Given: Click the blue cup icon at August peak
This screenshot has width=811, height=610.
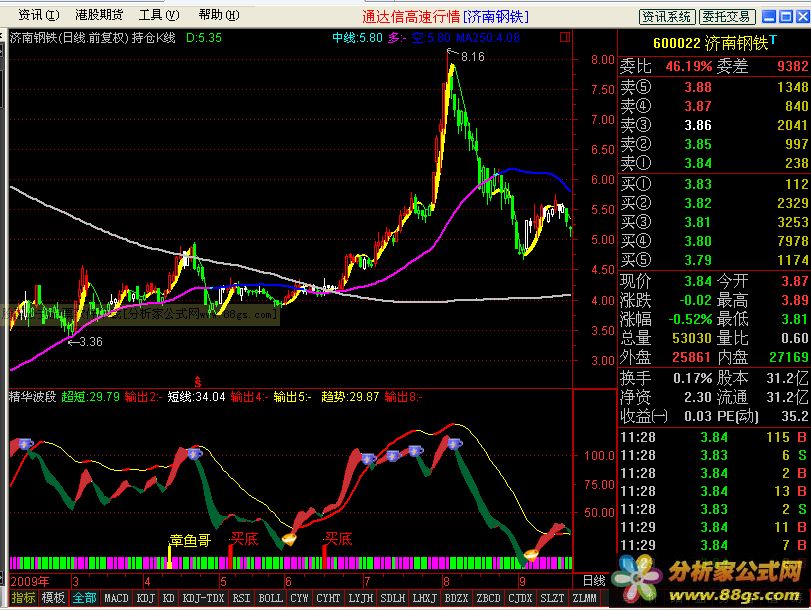Looking at the screenshot, I should point(455,443).
